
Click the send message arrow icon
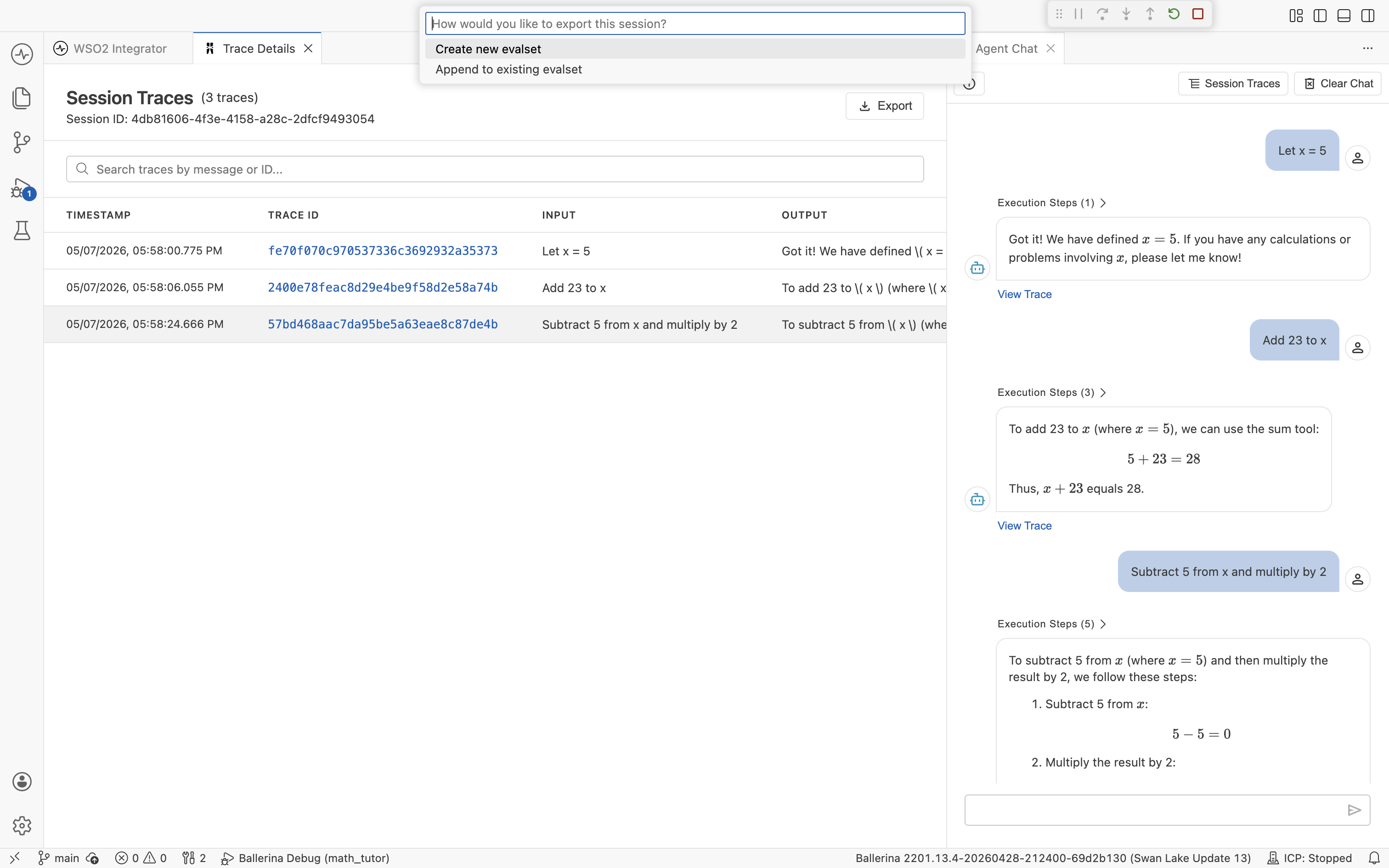1354,810
